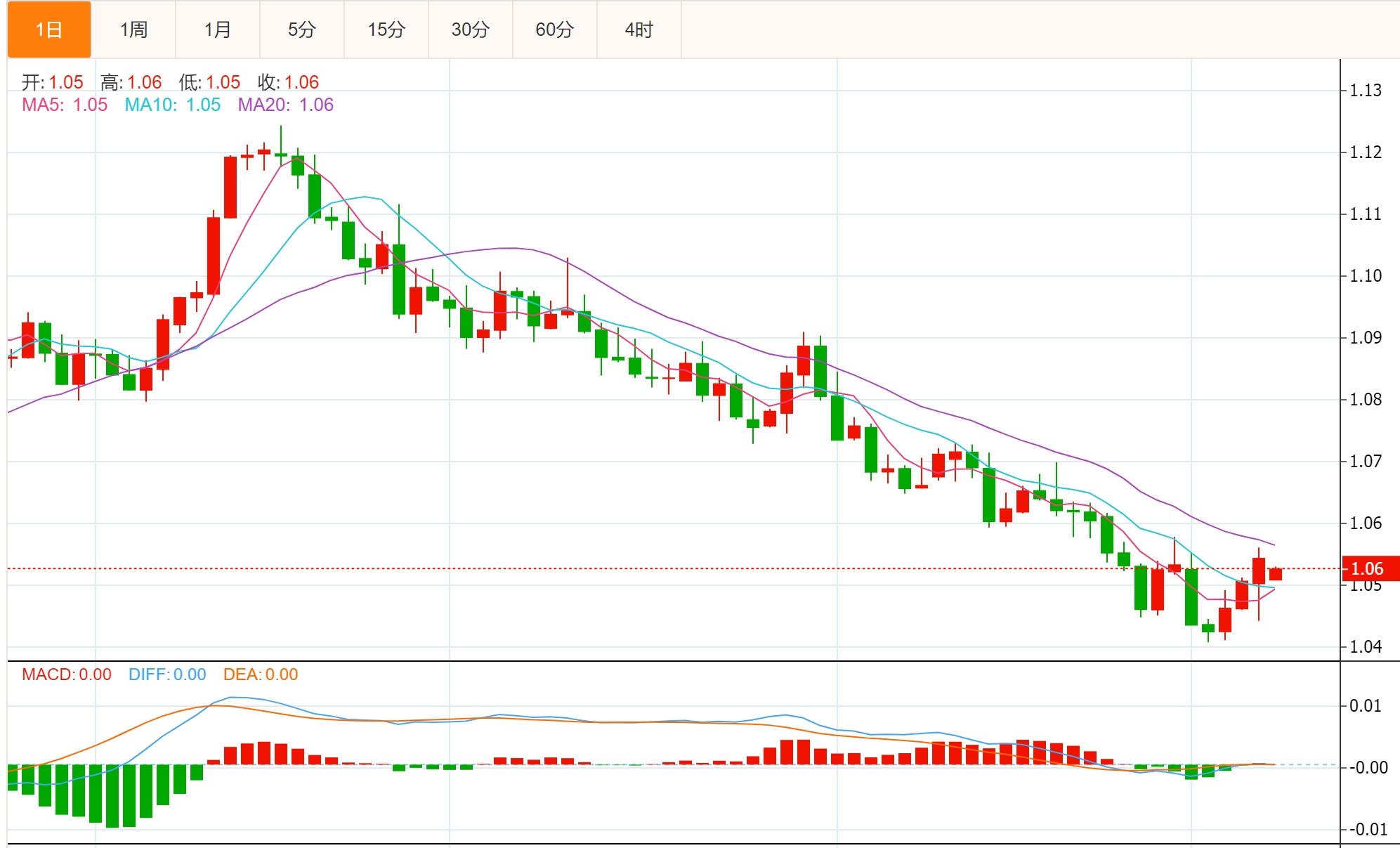Click the DIFF value label
This screenshot has height=848, width=1400.
coord(167,674)
